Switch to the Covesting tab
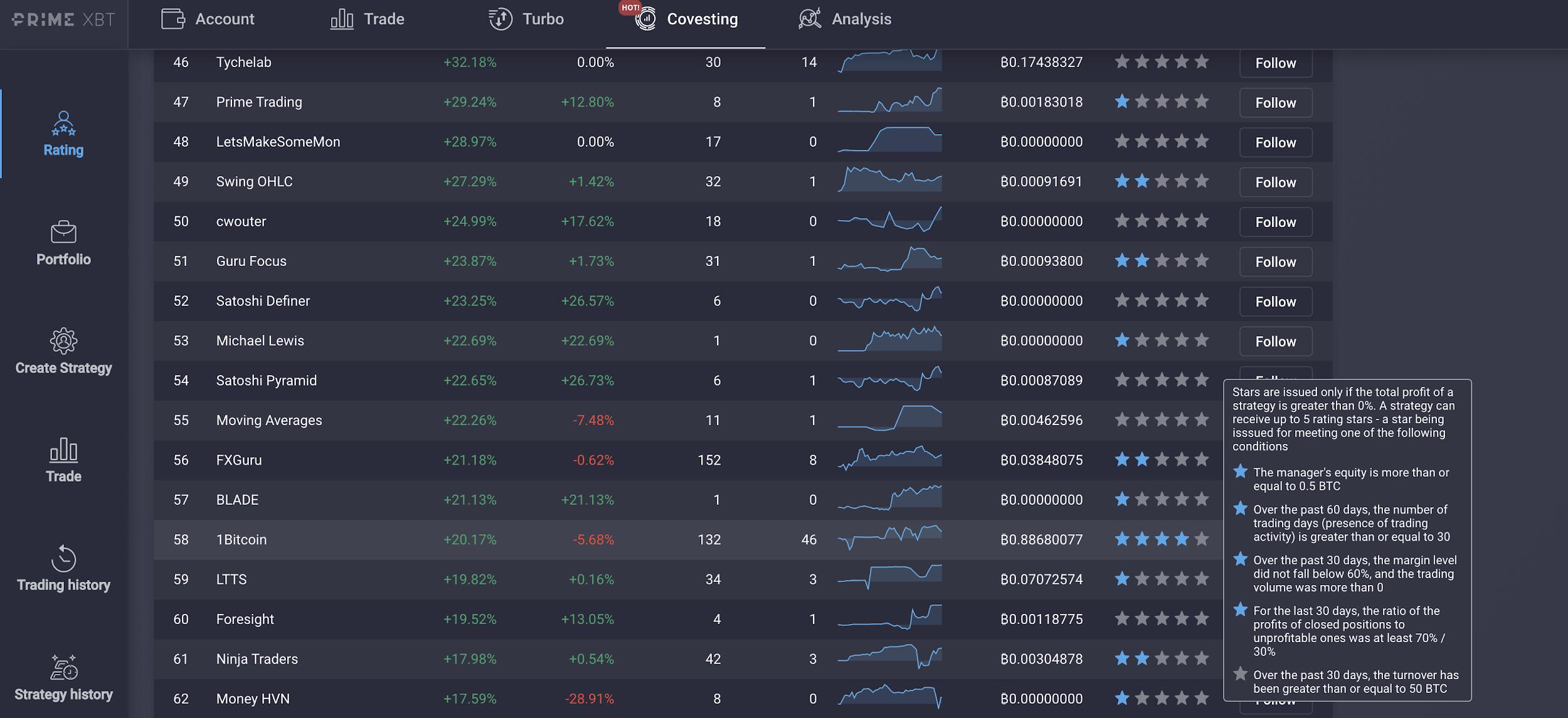This screenshot has width=1568, height=718. coord(701,19)
